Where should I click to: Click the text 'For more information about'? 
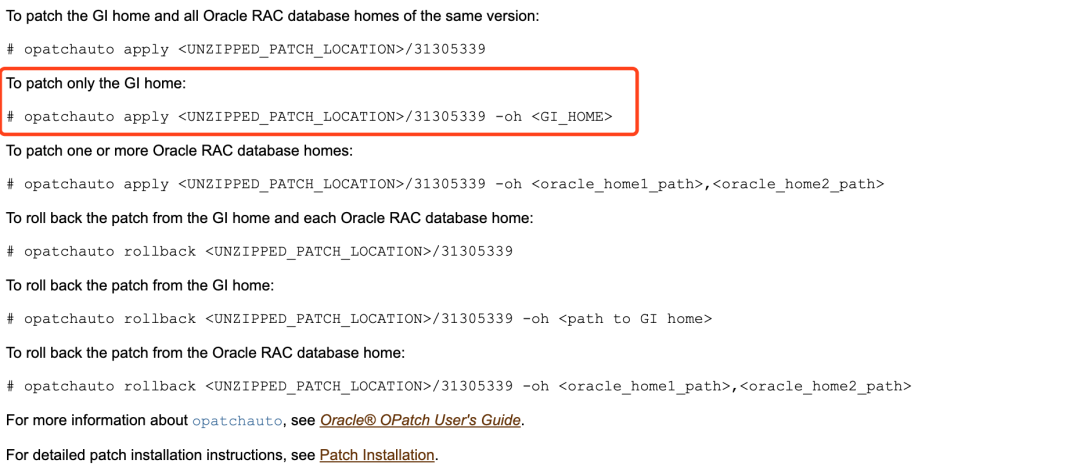tap(96, 421)
